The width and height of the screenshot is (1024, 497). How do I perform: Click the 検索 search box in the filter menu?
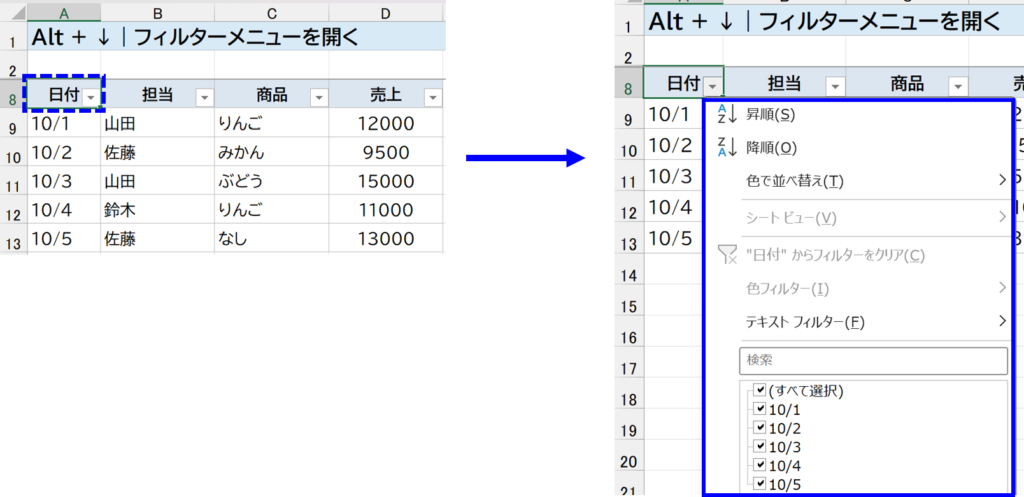coord(874,361)
